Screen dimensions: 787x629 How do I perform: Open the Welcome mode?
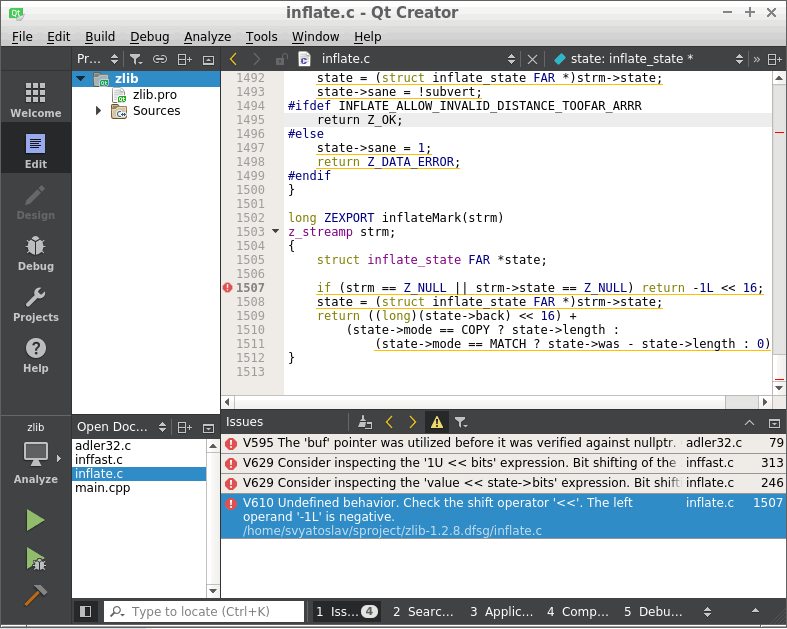pos(36,101)
